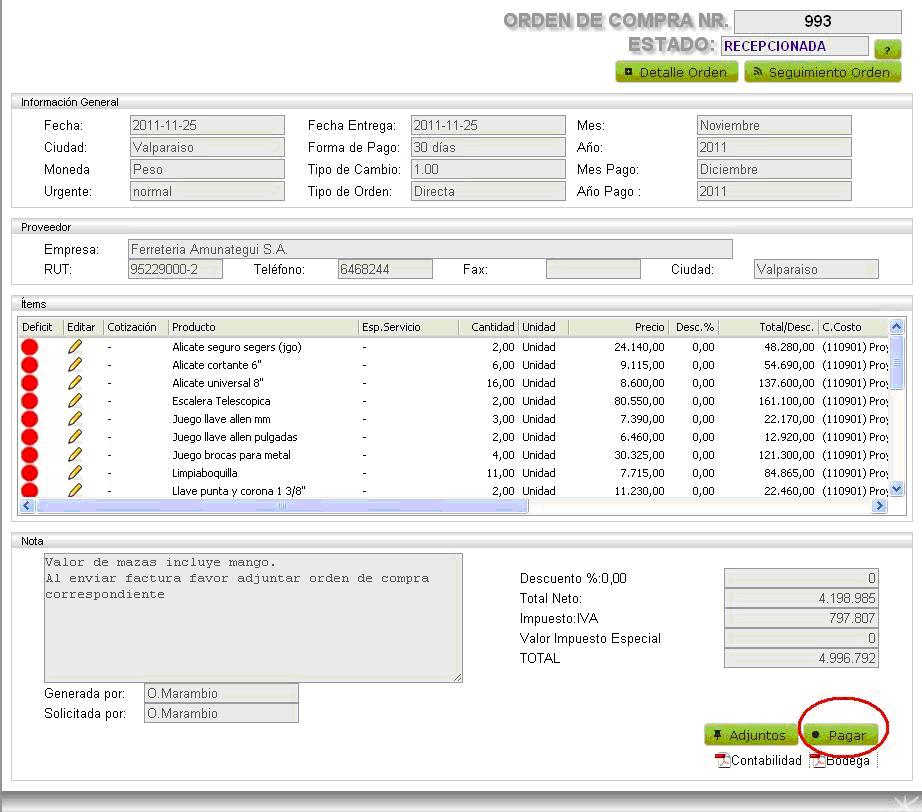The width and height of the screenshot is (922, 812).
Task: Select product text Escalera Telescopica
Action: click(221, 401)
